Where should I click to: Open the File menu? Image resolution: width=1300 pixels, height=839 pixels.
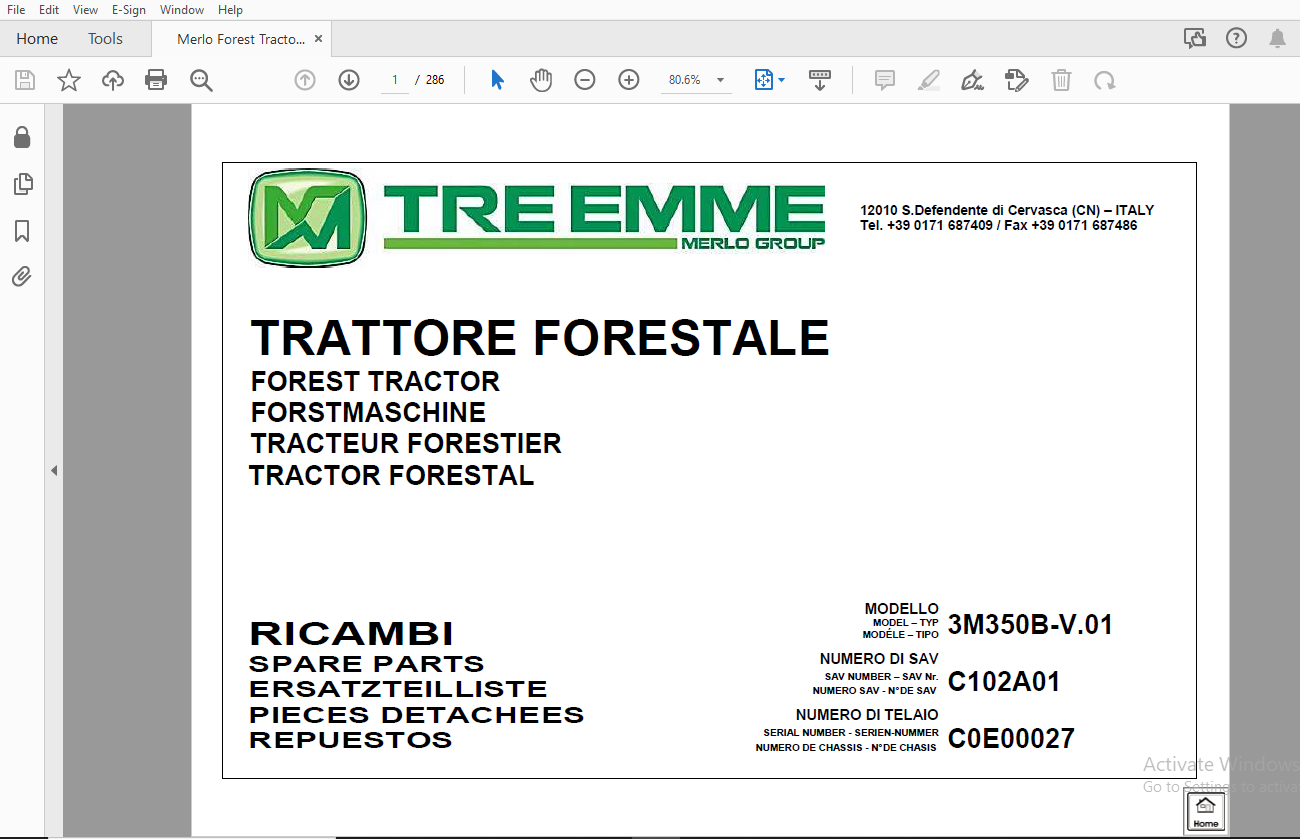[16, 9]
